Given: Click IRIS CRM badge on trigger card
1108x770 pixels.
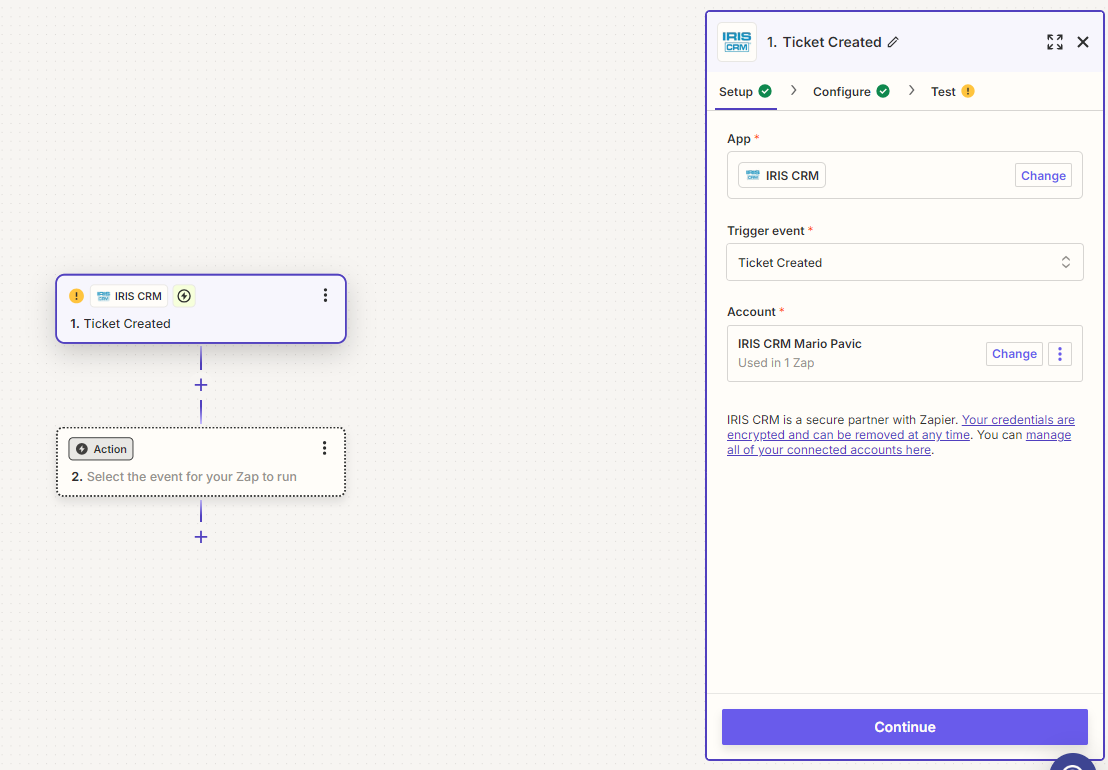Looking at the screenshot, I should pos(129,296).
